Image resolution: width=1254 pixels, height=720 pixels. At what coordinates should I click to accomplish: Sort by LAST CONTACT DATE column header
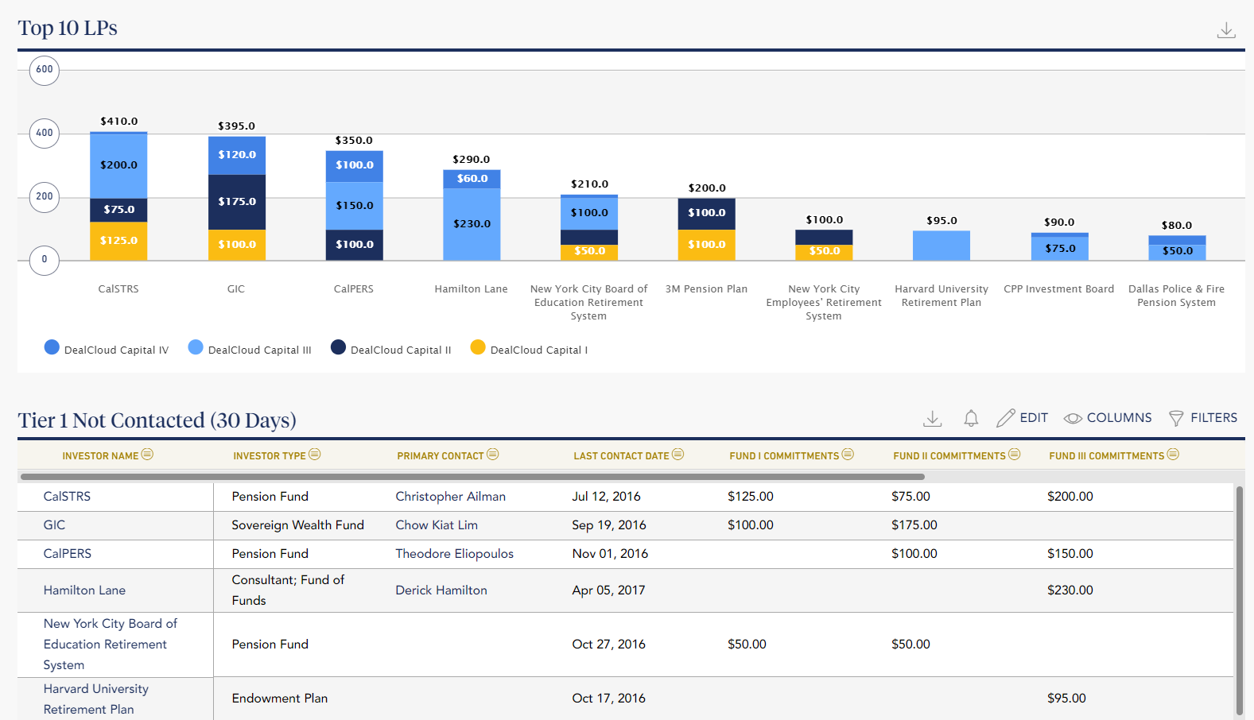click(621, 456)
